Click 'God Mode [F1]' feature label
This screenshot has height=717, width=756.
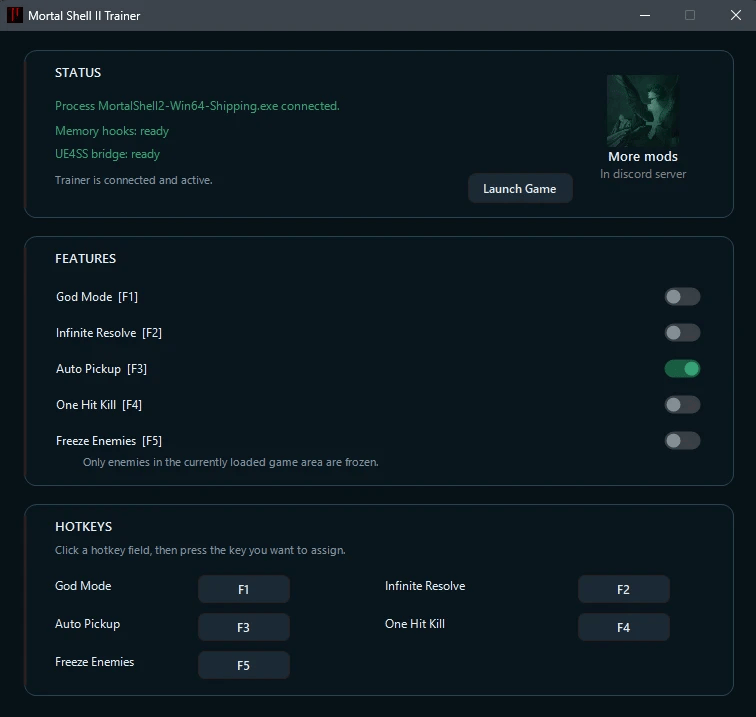point(97,297)
